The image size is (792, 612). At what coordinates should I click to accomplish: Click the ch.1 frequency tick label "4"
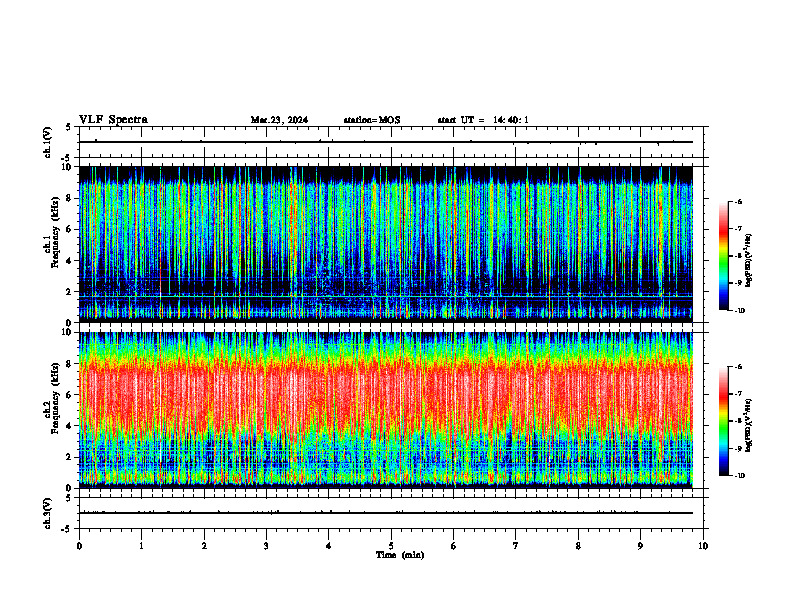pyautogui.click(x=70, y=261)
